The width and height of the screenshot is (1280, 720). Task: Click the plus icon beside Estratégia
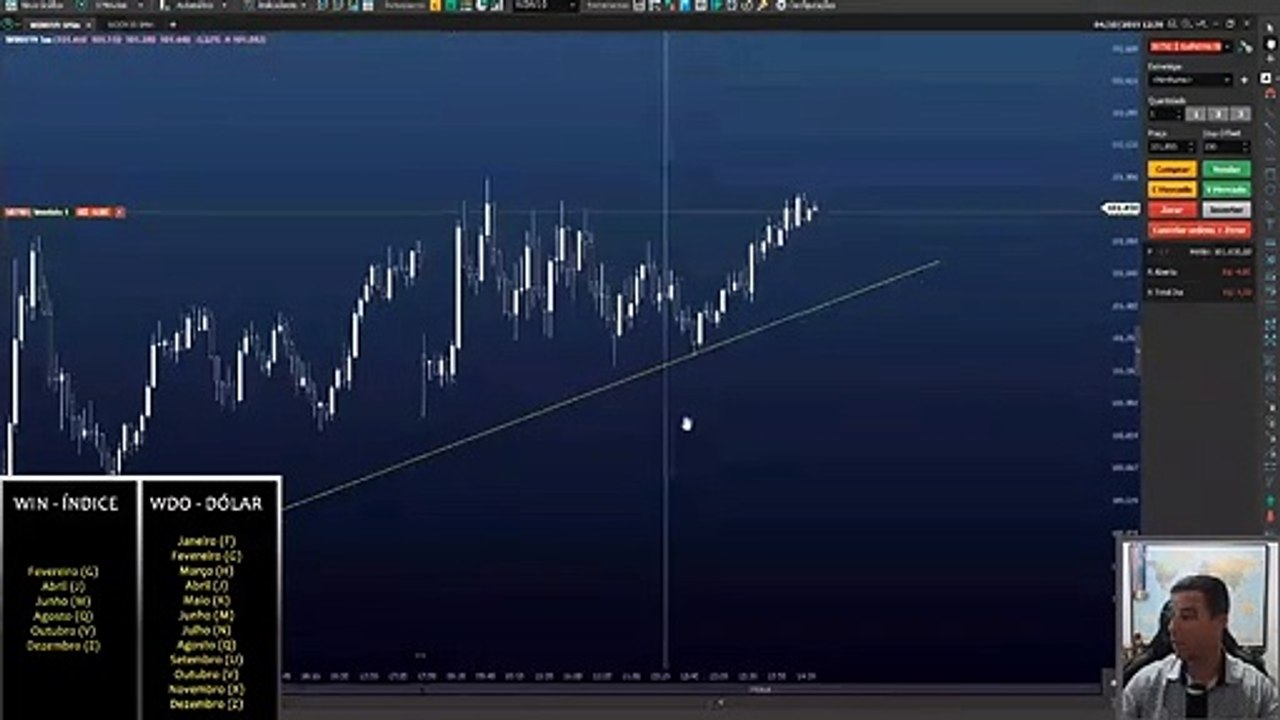point(1244,80)
